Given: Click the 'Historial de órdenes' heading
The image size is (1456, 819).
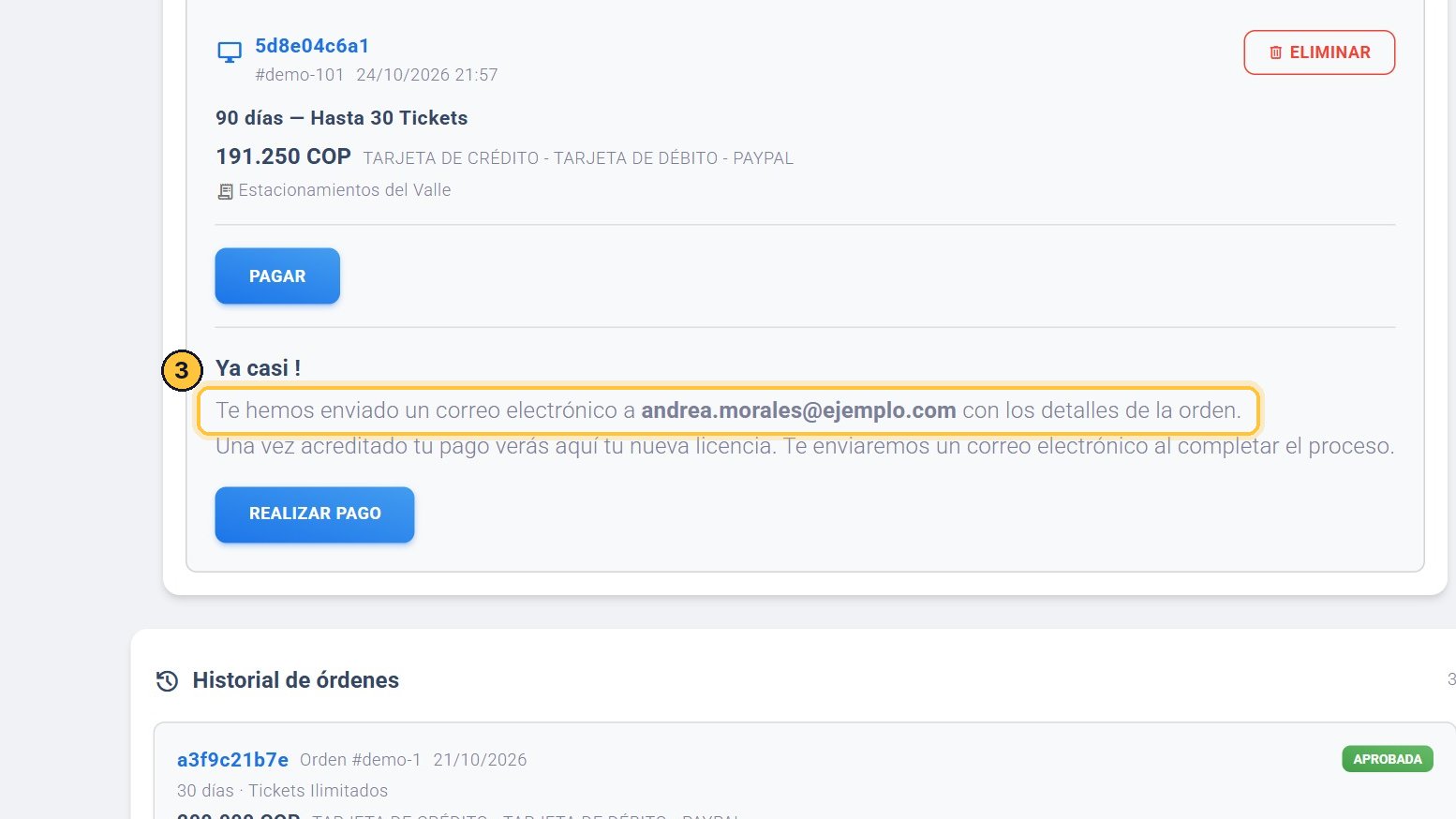Looking at the screenshot, I should [296, 680].
